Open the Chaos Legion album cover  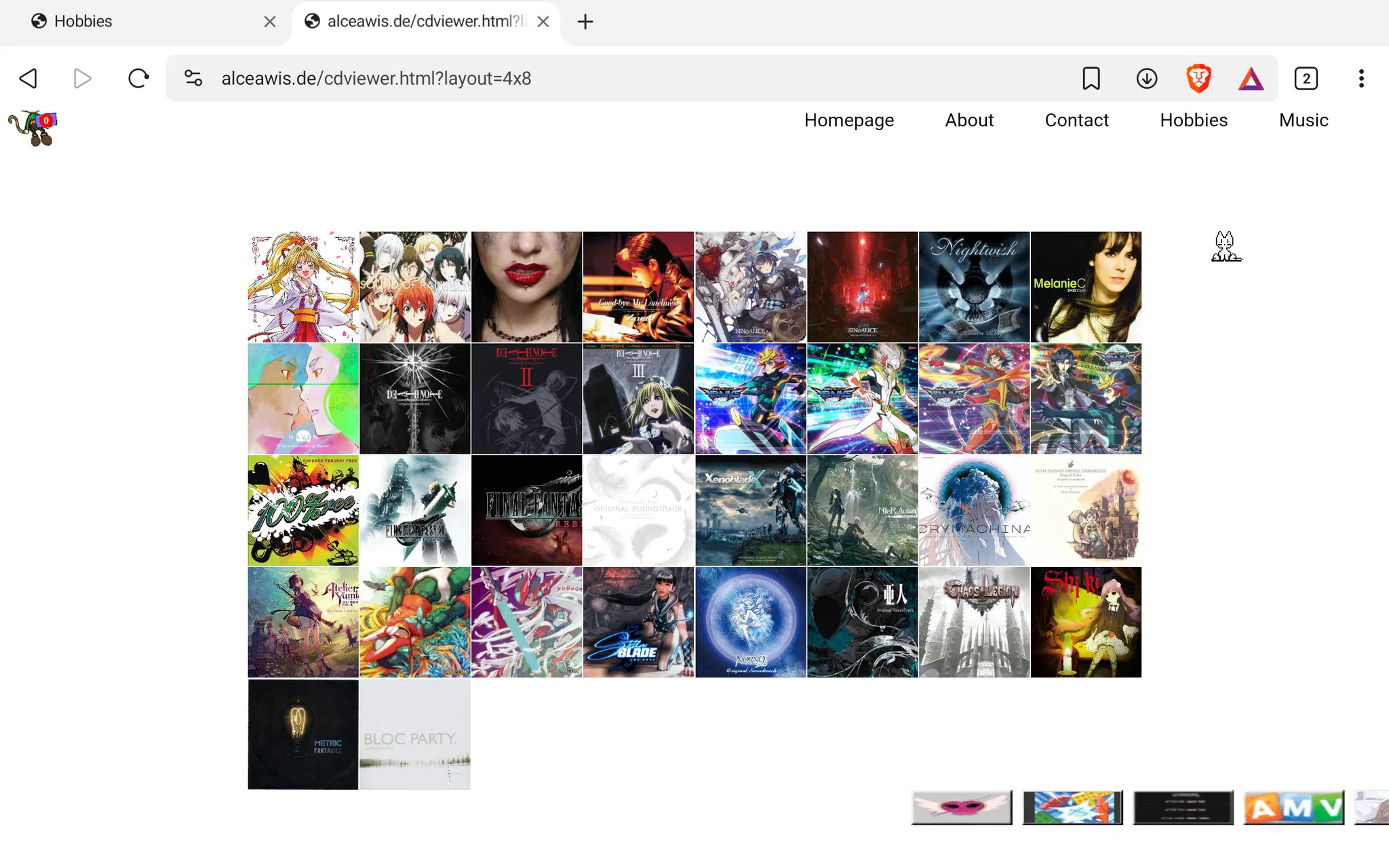pos(974,623)
